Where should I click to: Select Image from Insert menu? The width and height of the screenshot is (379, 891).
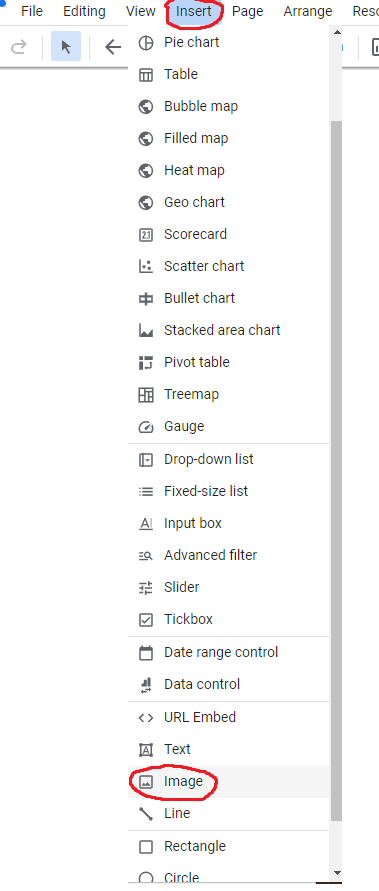[228, 781]
